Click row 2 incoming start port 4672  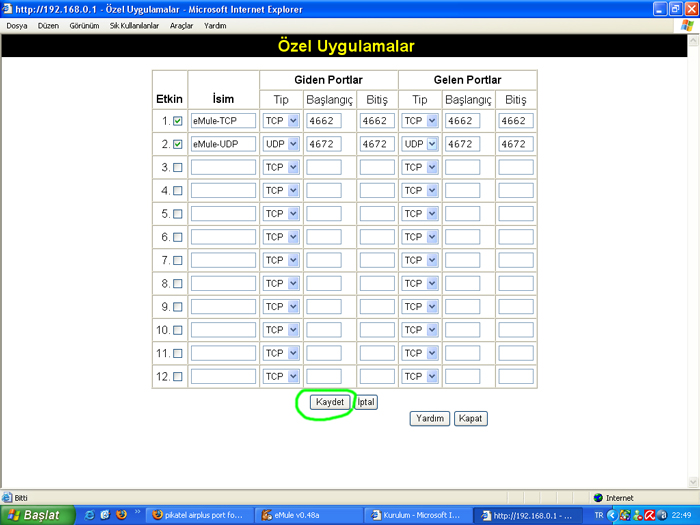[x=462, y=144]
